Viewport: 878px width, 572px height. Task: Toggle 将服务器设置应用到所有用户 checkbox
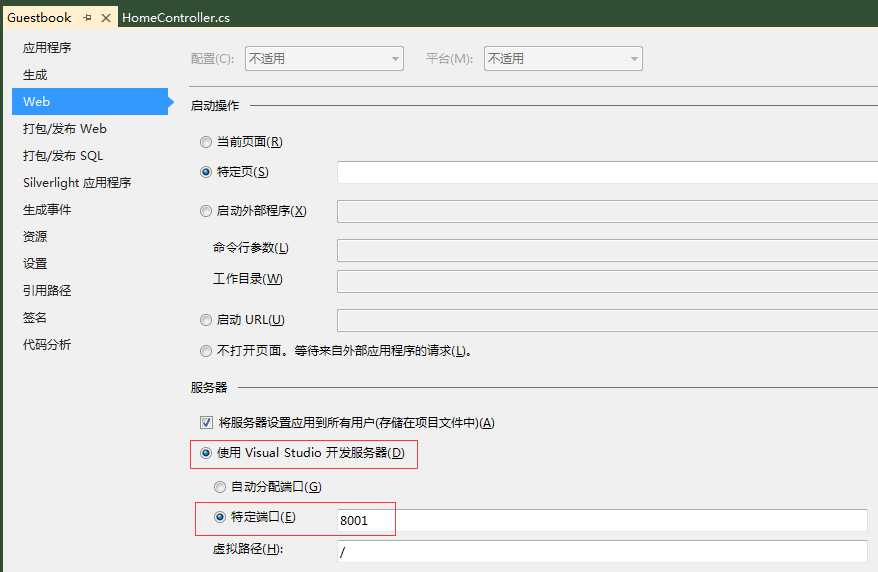click(x=207, y=423)
